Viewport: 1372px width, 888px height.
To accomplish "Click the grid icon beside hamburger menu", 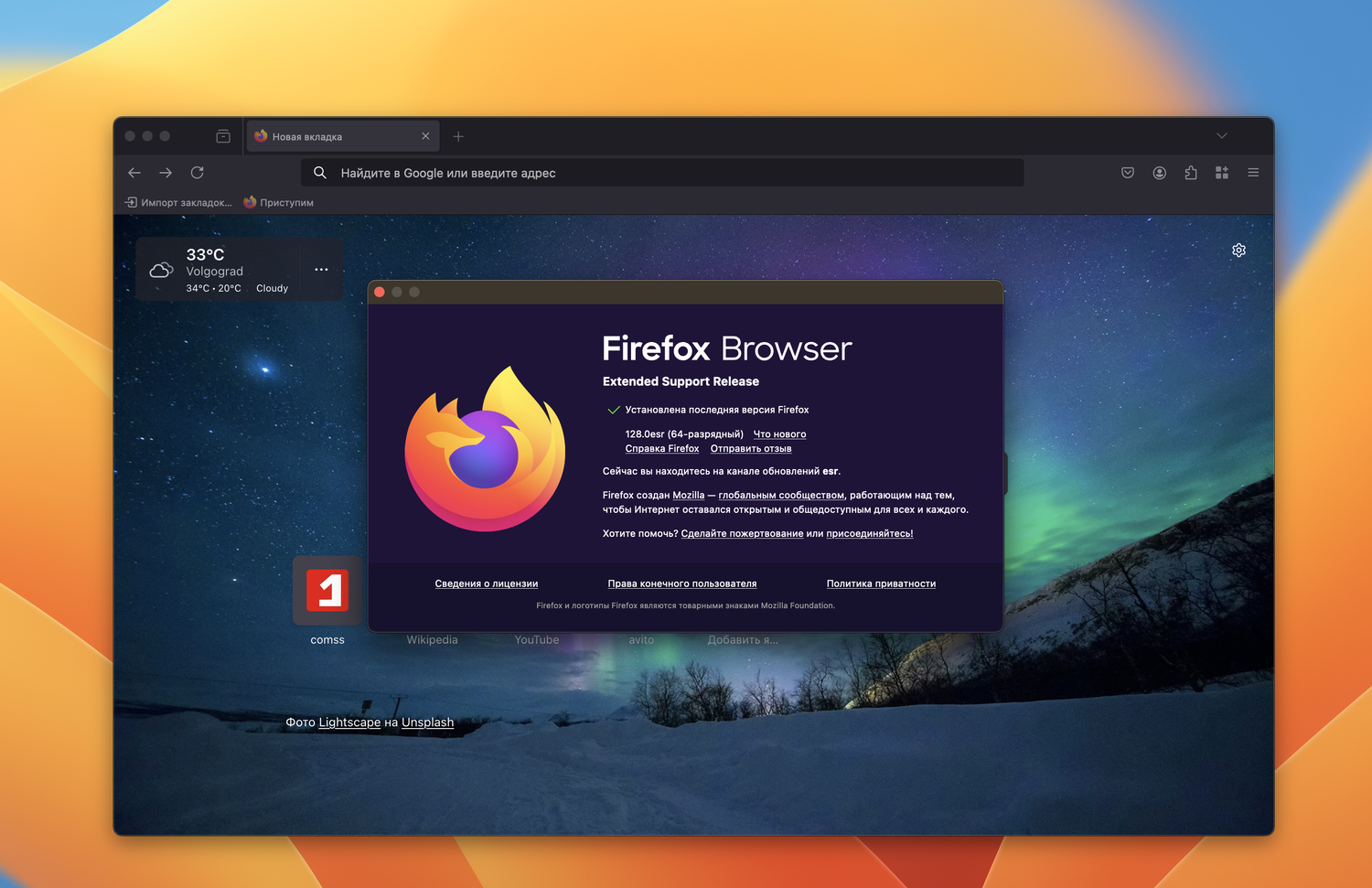I will (x=1222, y=173).
